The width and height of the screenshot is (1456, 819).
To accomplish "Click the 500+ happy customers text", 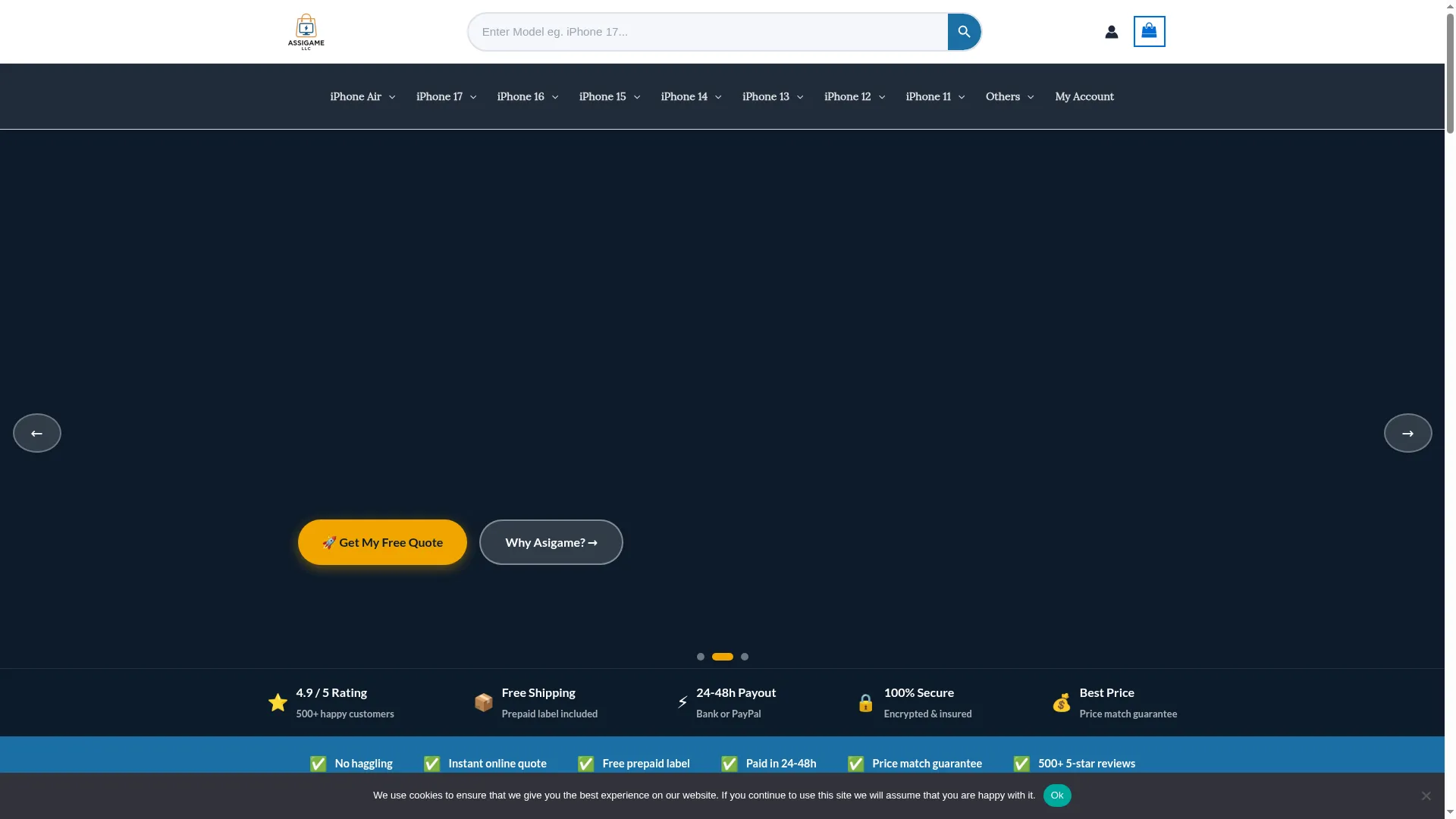I will pos(345,714).
